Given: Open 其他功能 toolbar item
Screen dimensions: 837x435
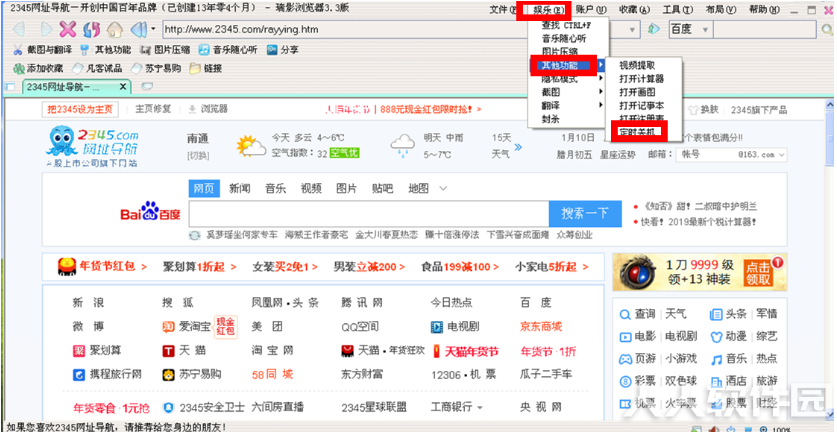Looking at the screenshot, I should click(105, 50).
